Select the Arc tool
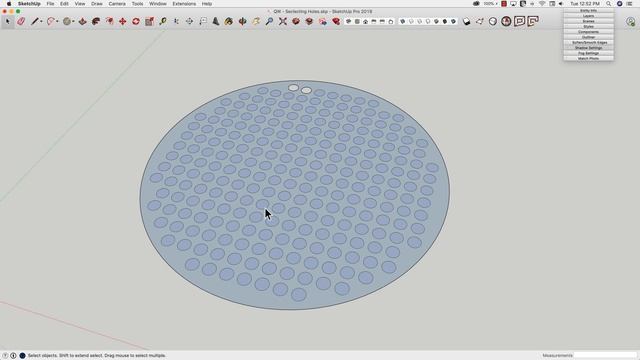 pos(51,21)
